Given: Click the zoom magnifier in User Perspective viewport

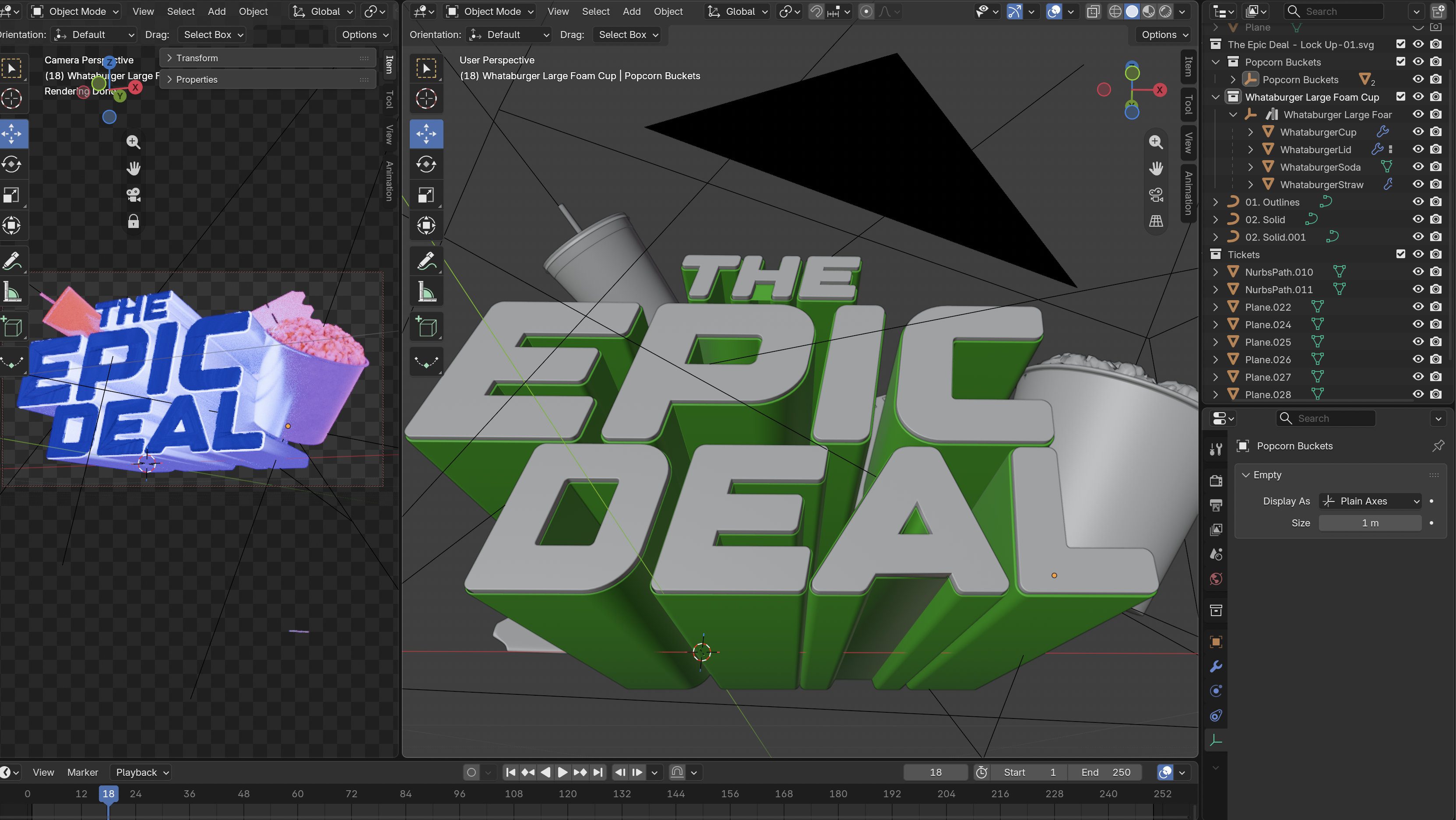Looking at the screenshot, I should pyautogui.click(x=1156, y=142).
